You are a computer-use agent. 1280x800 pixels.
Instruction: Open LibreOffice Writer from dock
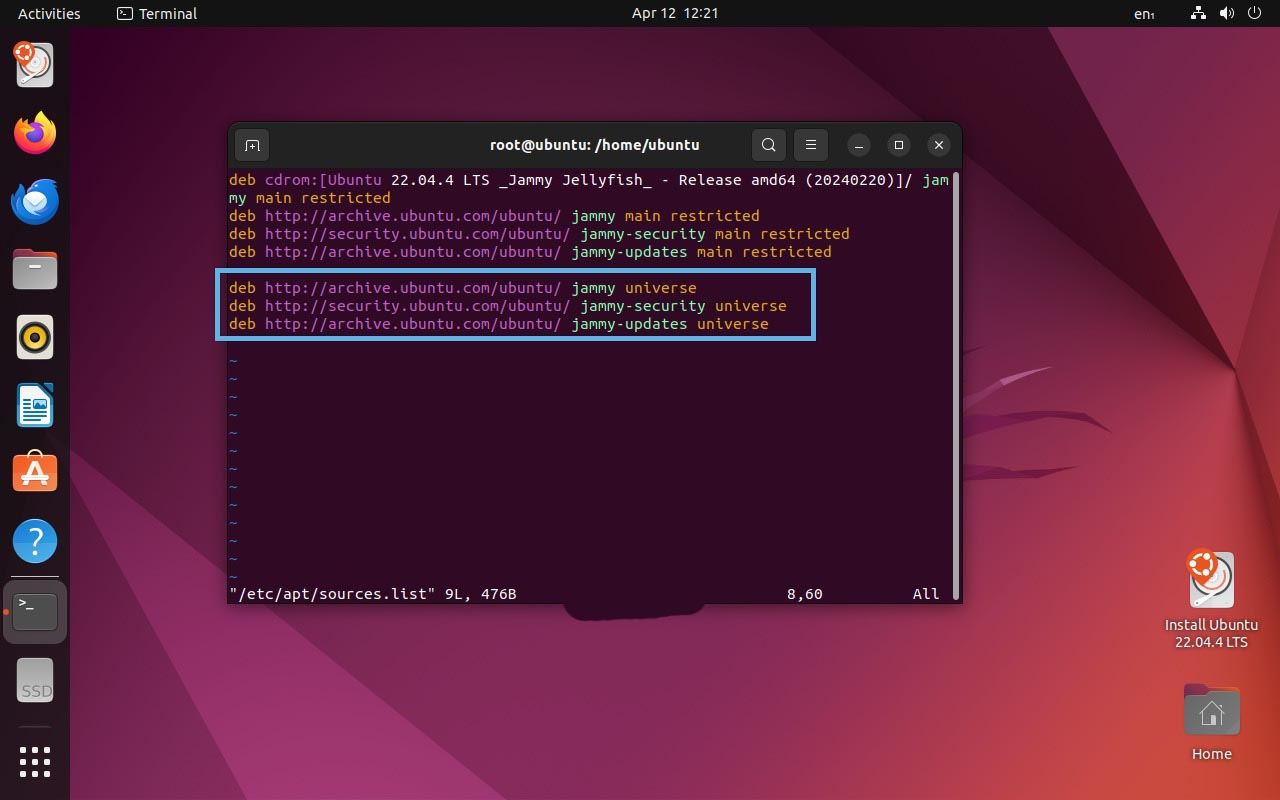click(x=35, y=405)
